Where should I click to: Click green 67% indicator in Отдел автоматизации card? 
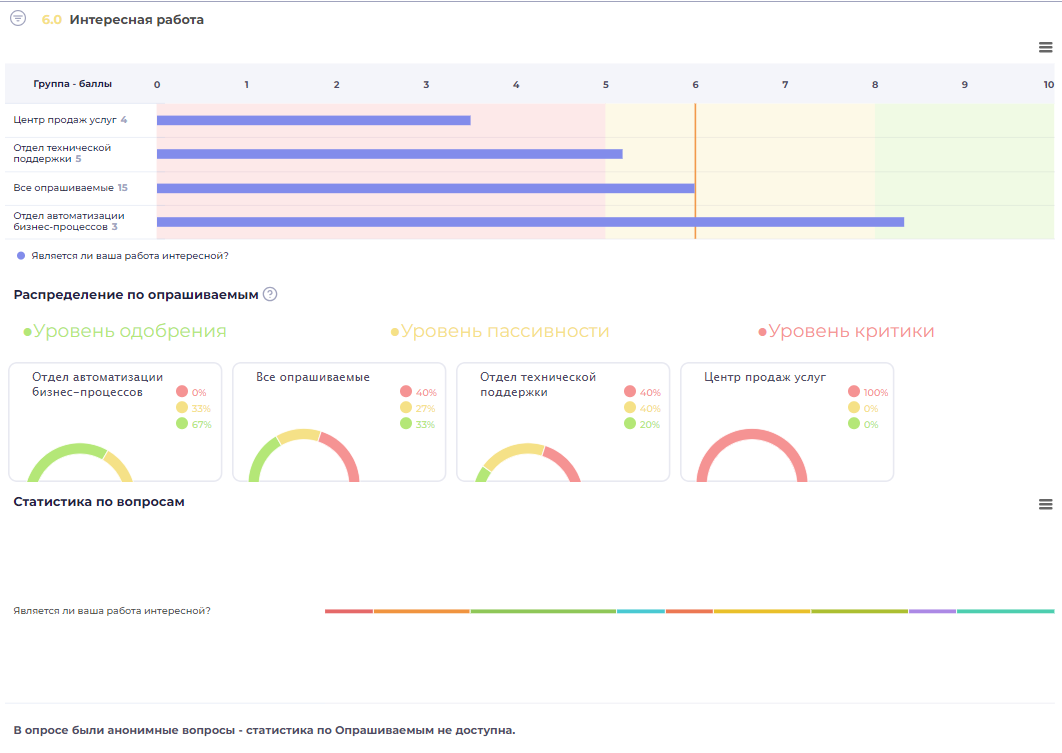pos(182,424)
